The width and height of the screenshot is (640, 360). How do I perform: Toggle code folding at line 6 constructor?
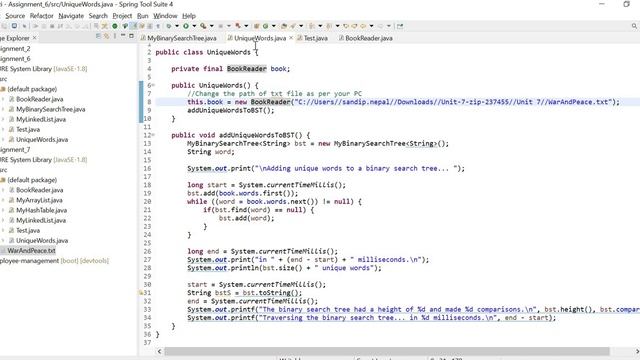(153, 85)
